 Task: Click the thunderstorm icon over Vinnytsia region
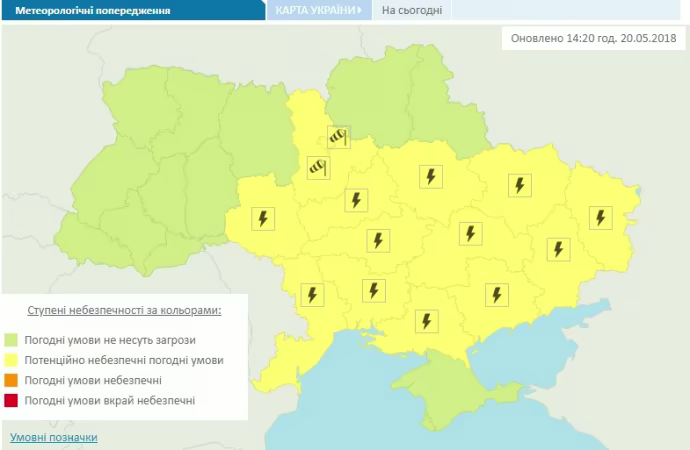pyautogui.click(x=263, y=219)
